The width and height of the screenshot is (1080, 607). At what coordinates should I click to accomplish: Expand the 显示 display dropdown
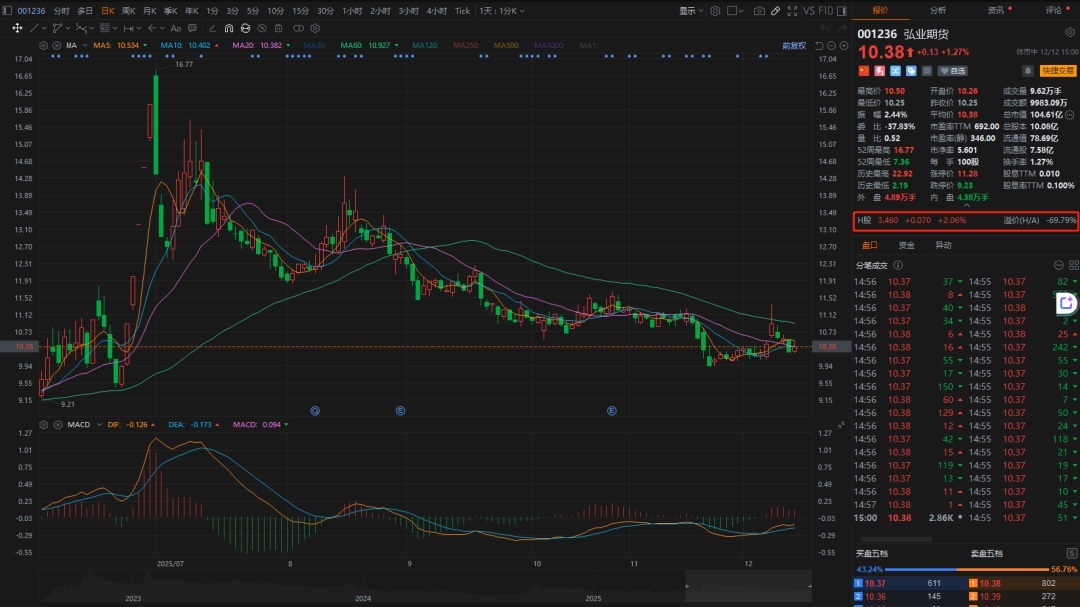coord(691,11)
